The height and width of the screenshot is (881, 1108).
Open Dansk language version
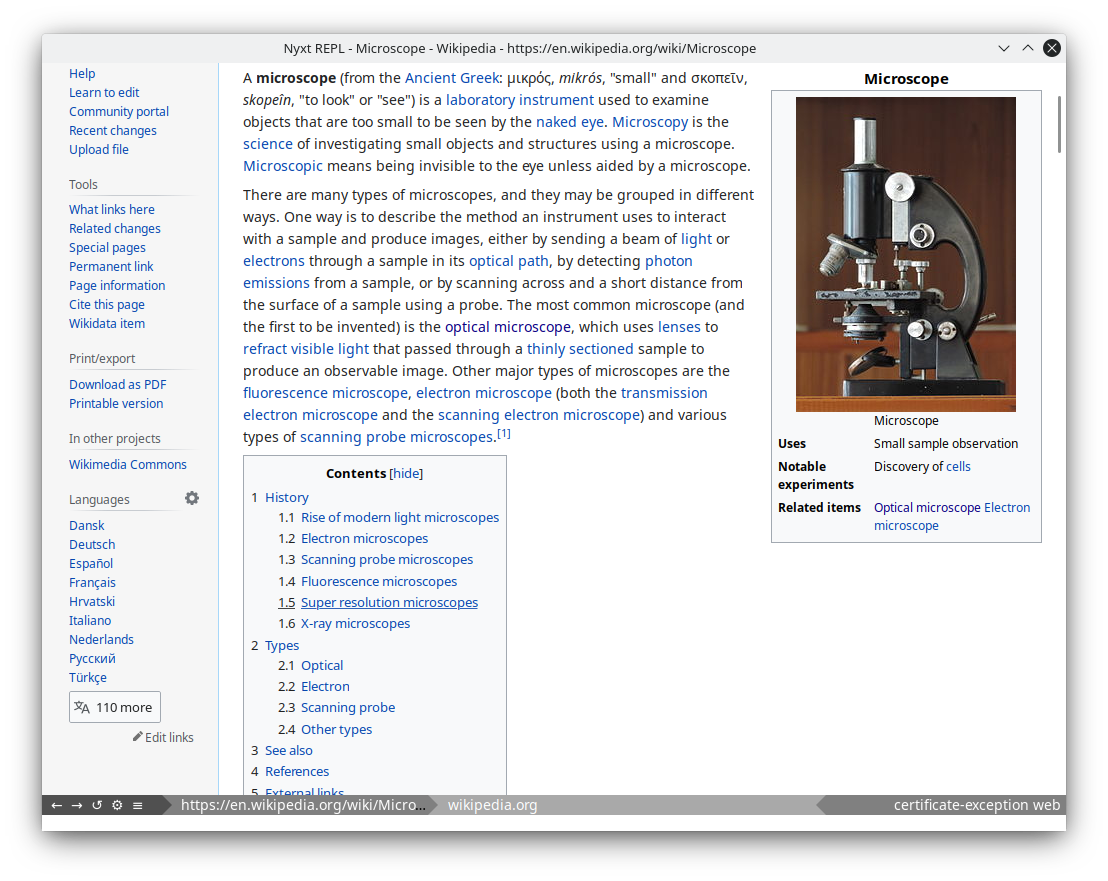tap(87, 526)
